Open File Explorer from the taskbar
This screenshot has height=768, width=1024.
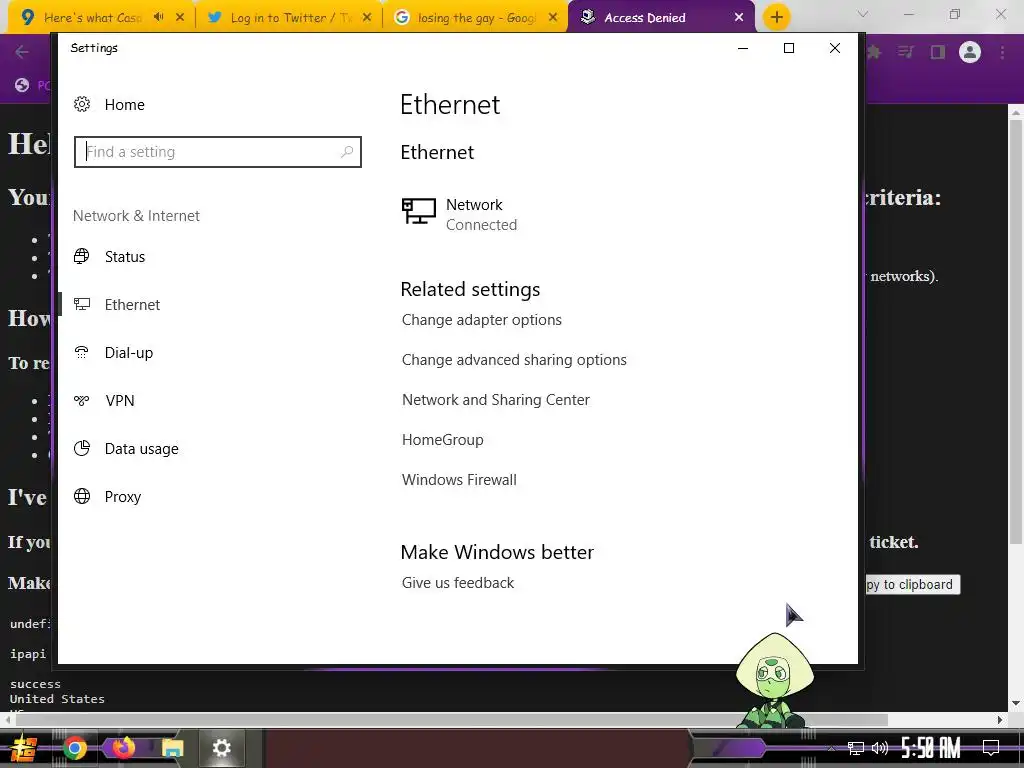[x=172, y=748]
